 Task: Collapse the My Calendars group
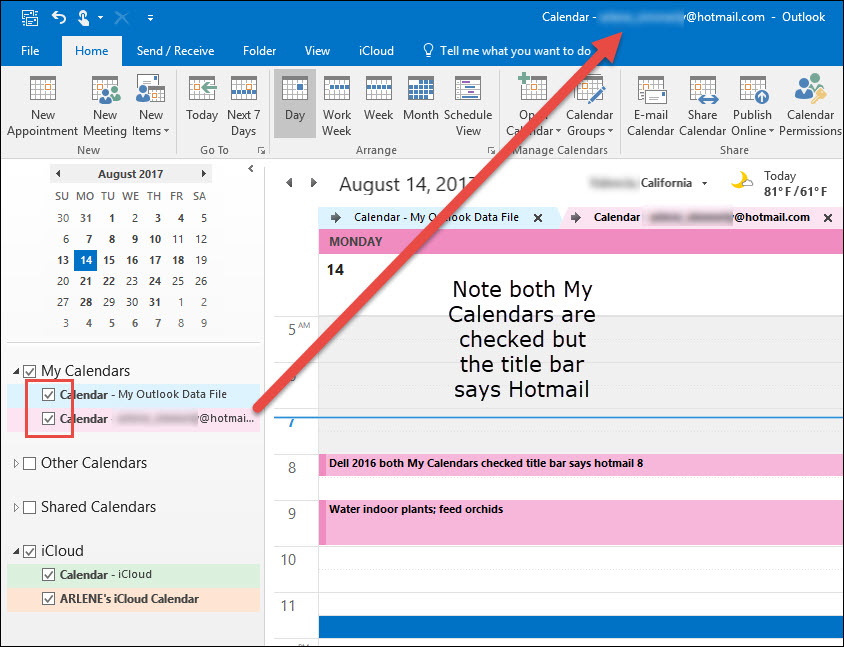16,371
